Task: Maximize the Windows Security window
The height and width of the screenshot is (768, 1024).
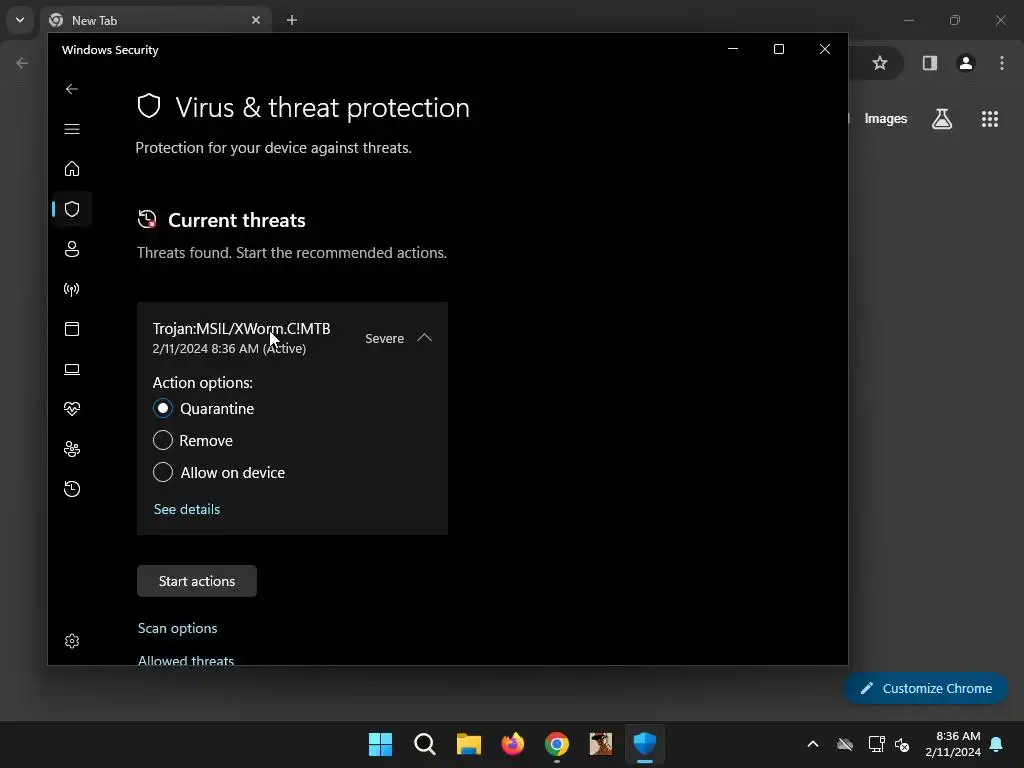Action: click(x=779, y=49)
